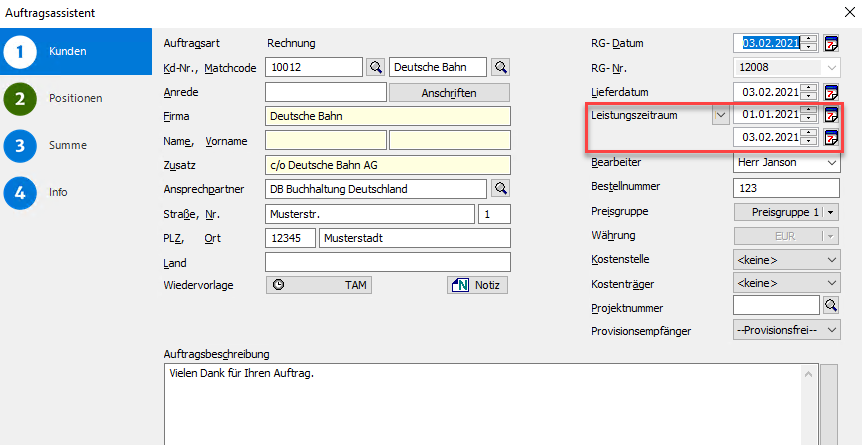Expand the Kostenstelle dropdown

pyautogui.click(x=785, y=259)
